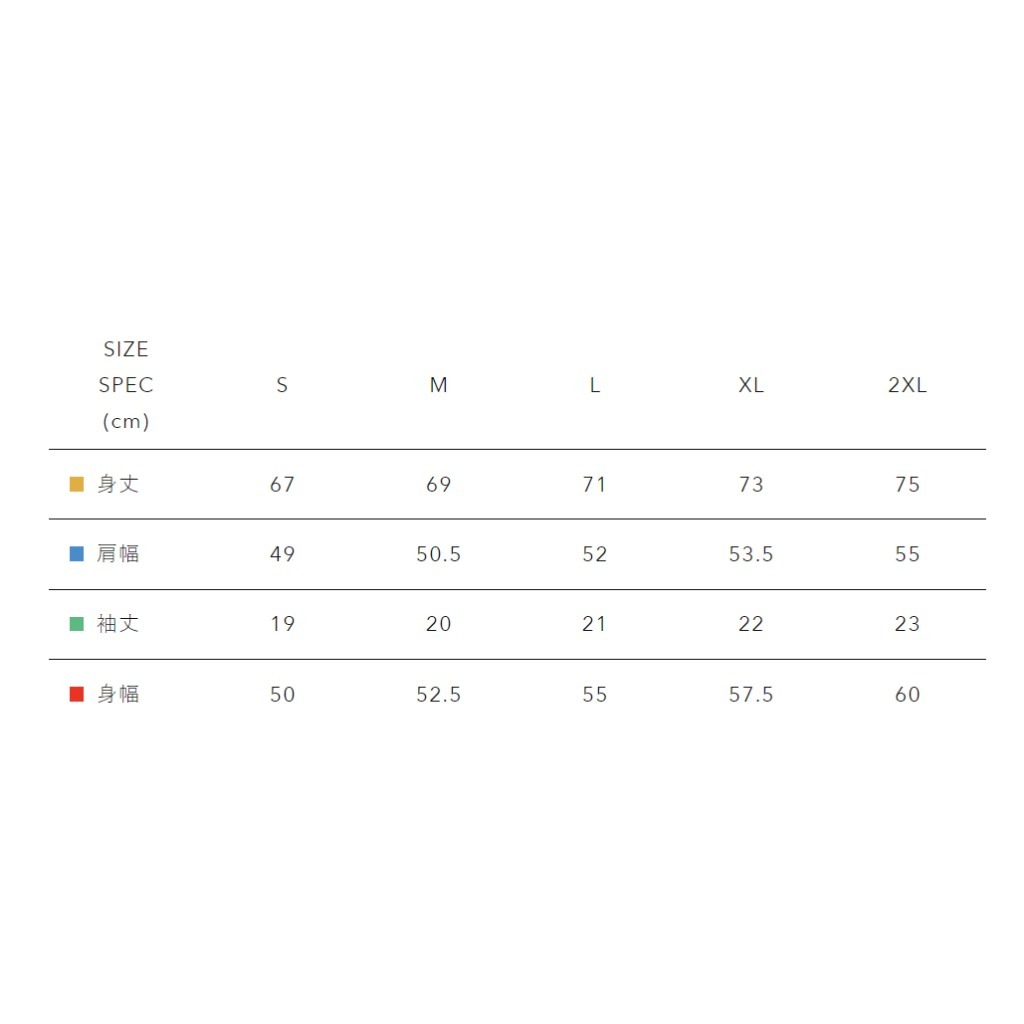Image resolution: width=1024 pixels, height=1024 pixels.
Task: Click the 身幅 row label
Action: click(118, 694)
